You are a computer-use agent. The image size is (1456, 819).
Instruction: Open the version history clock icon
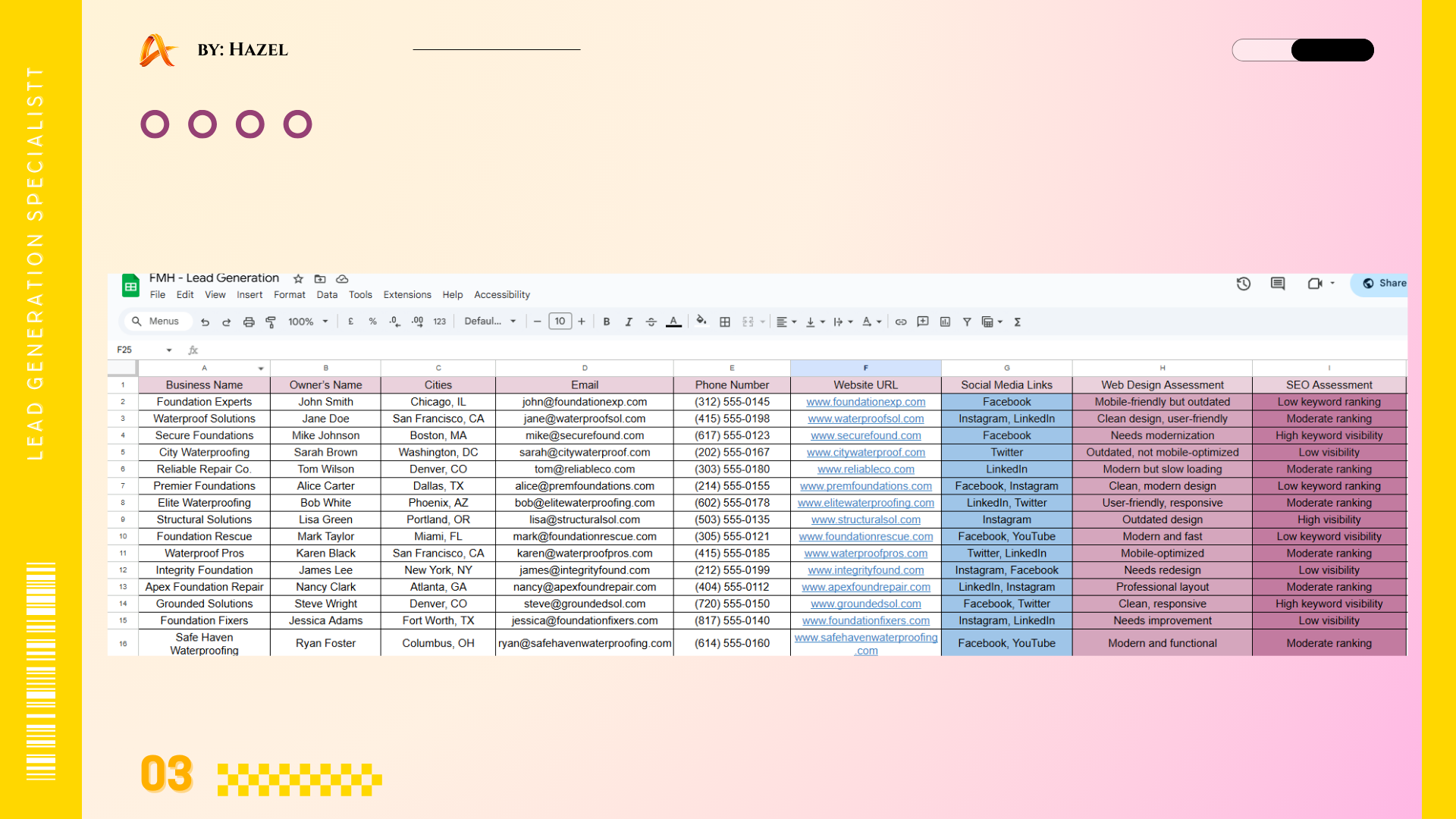tap(1244, 284)
